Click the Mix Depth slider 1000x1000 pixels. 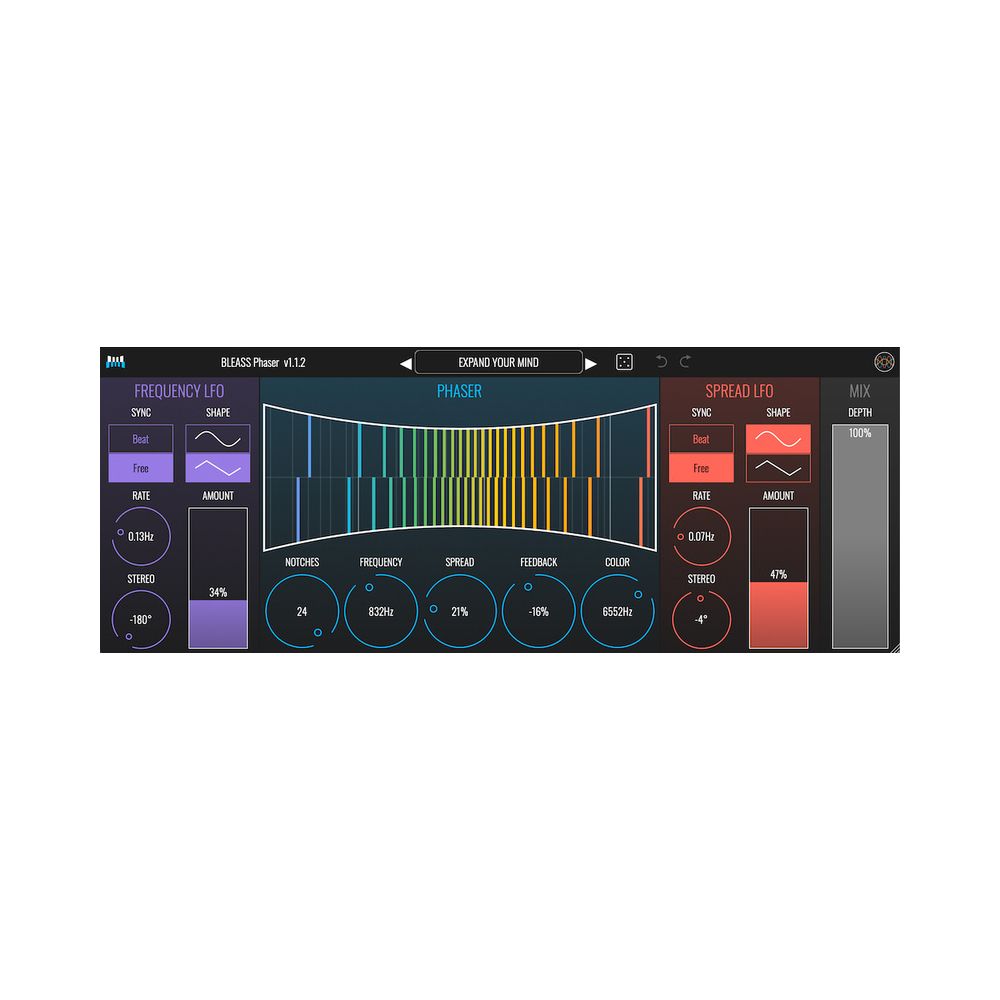click(x=860, y=536)
